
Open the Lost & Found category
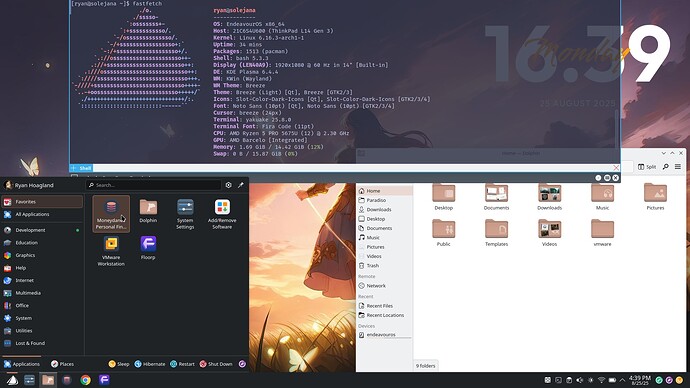(42, 343)
